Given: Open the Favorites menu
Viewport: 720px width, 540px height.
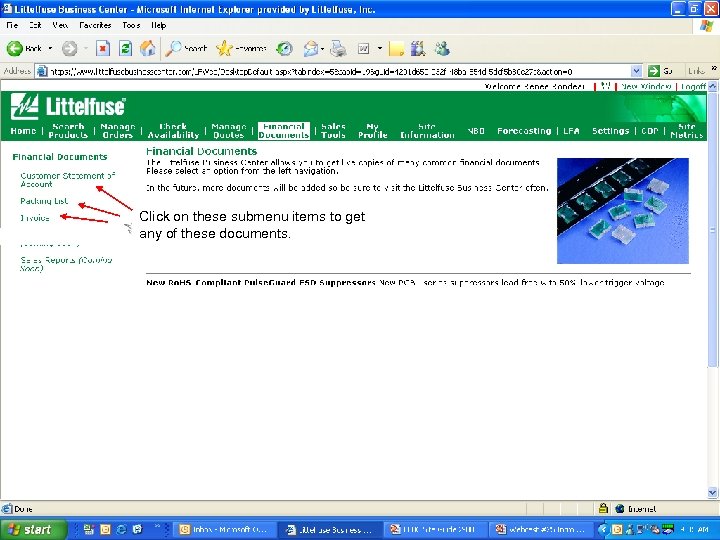Looking at the screenshot, I should [95, 25].
